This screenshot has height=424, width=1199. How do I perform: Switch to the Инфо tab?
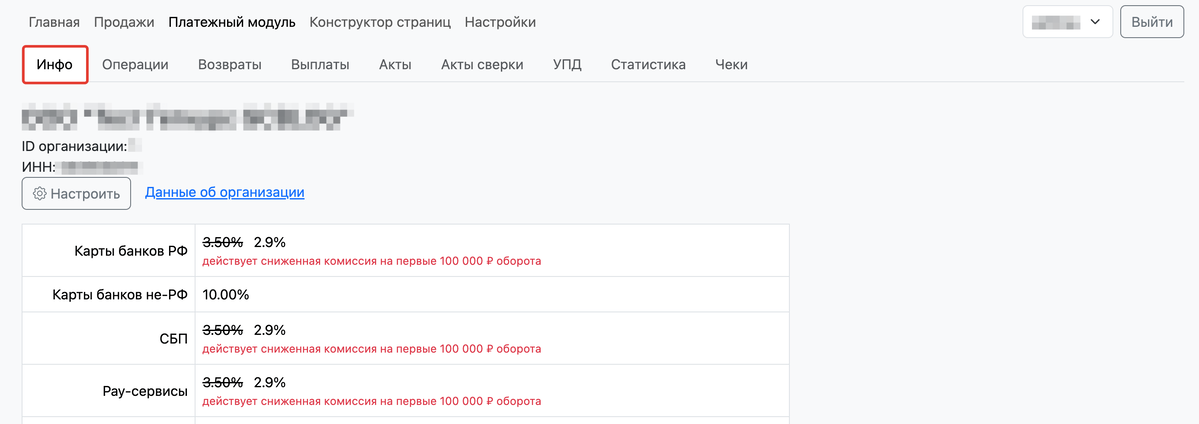point(55,65)
